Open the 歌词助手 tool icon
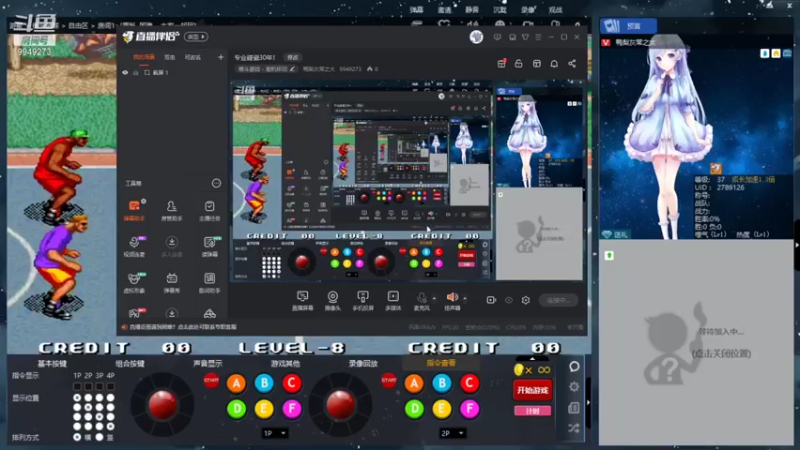This screenshot has width=800, height=450. tap(209, 282)
